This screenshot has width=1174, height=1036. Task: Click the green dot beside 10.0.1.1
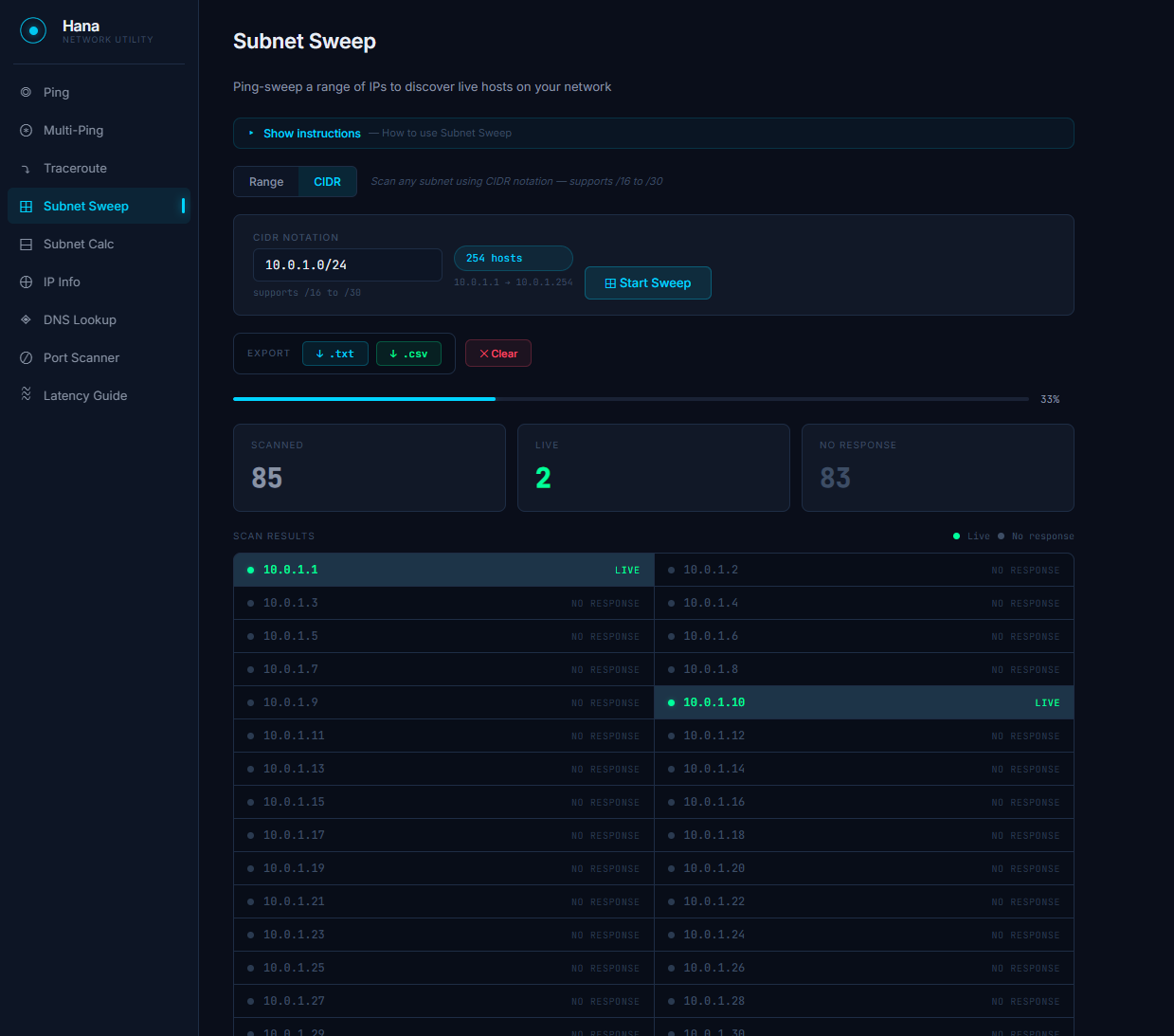click(250, 570)
